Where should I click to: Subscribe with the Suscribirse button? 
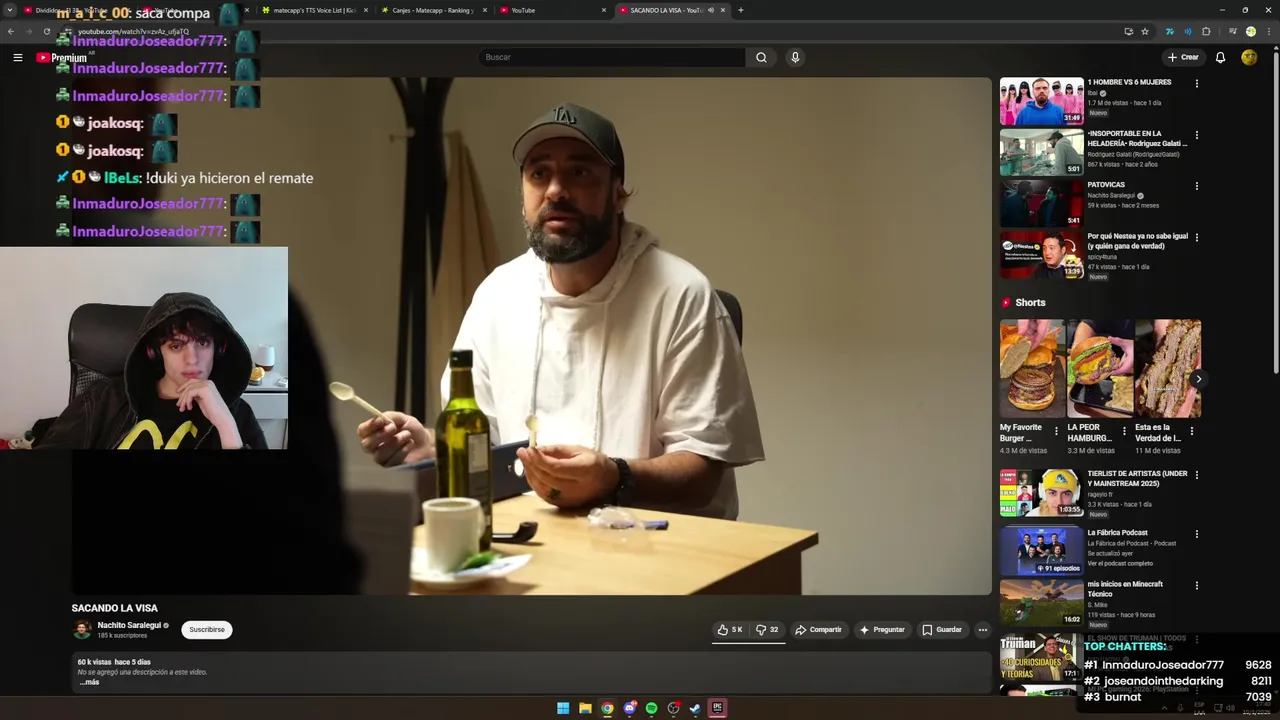coord(207,630)
